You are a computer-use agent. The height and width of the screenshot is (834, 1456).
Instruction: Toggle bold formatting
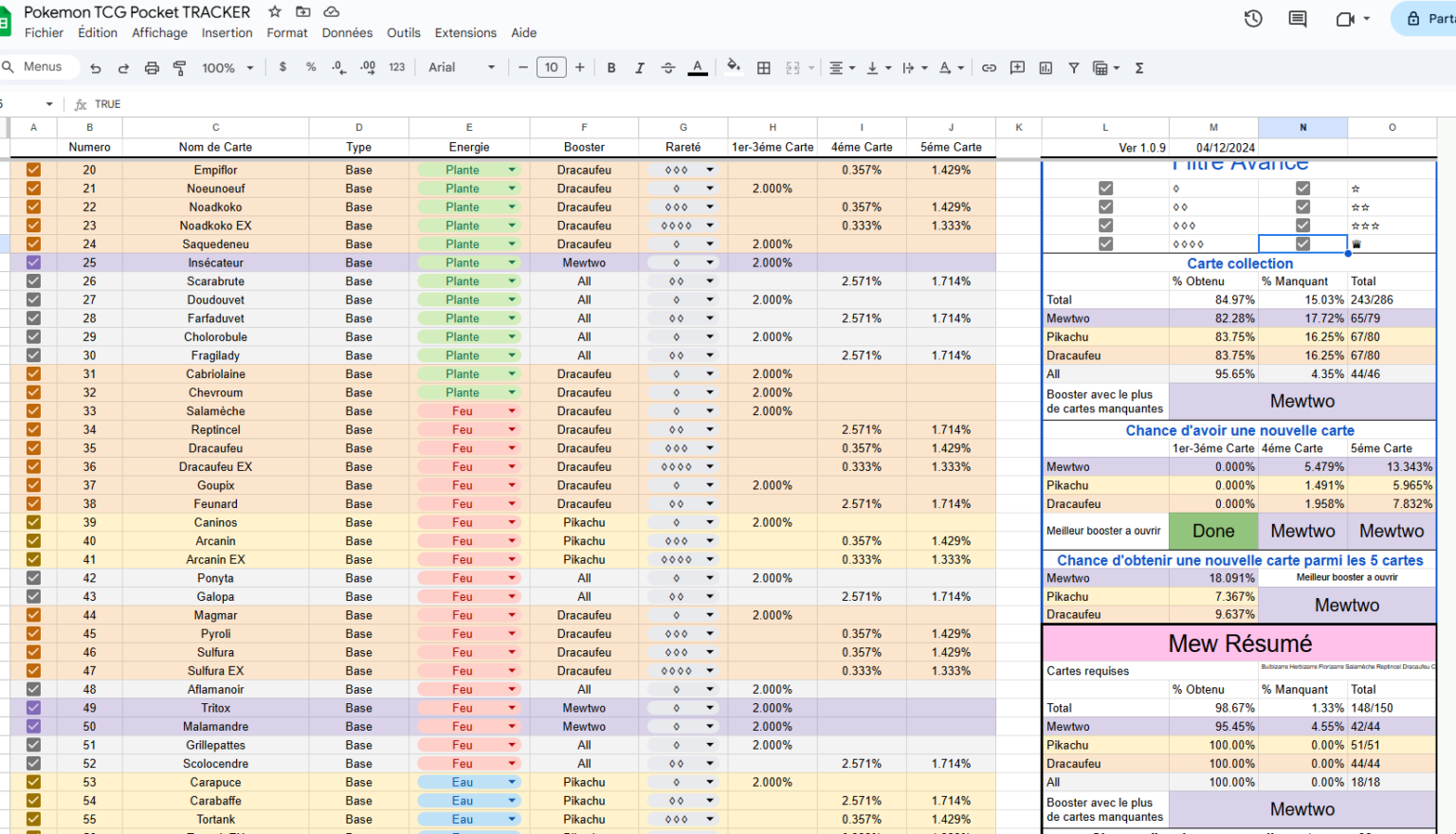(611, 68)
